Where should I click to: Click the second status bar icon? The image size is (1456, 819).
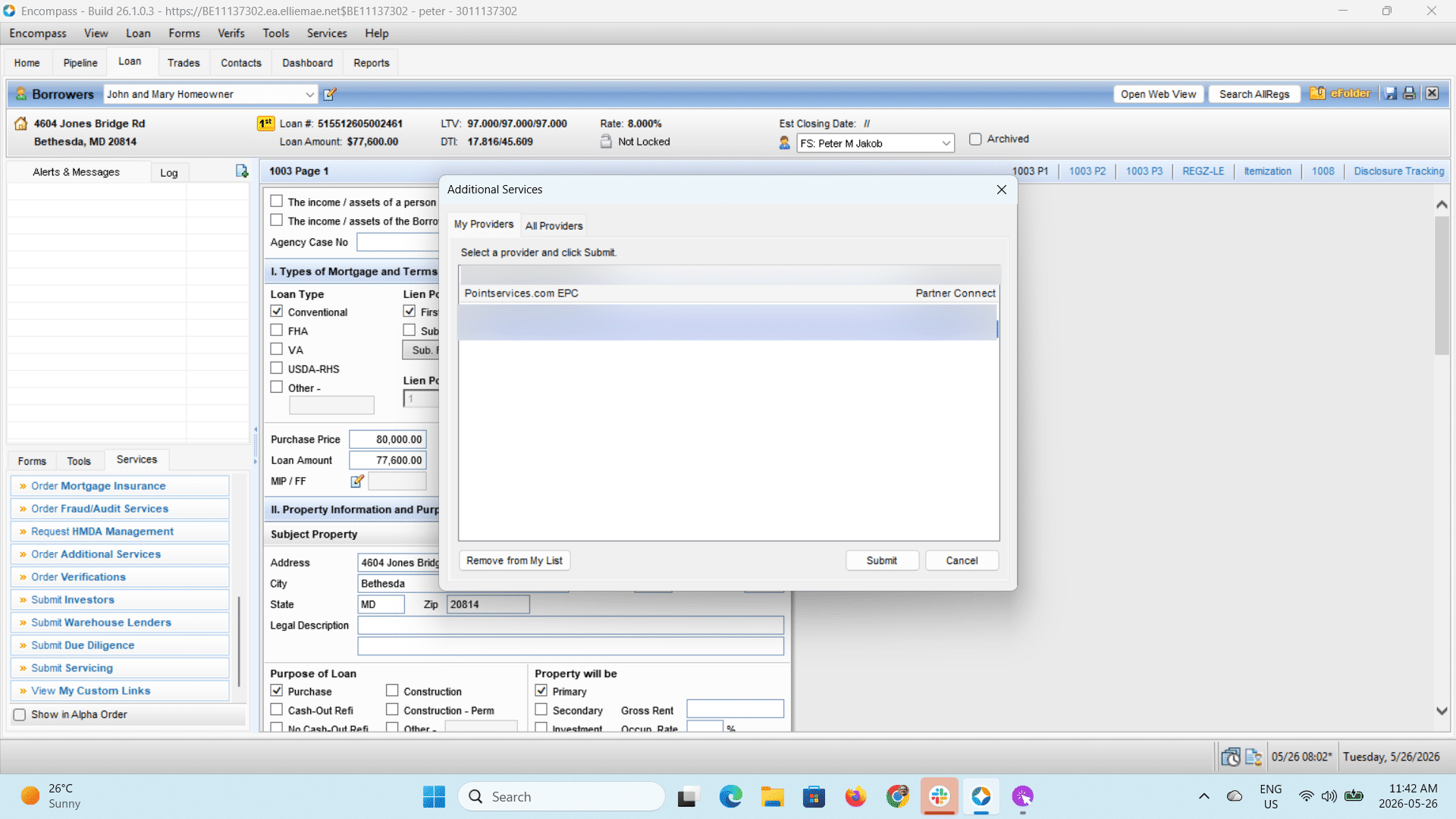[x=1253, y=757]
